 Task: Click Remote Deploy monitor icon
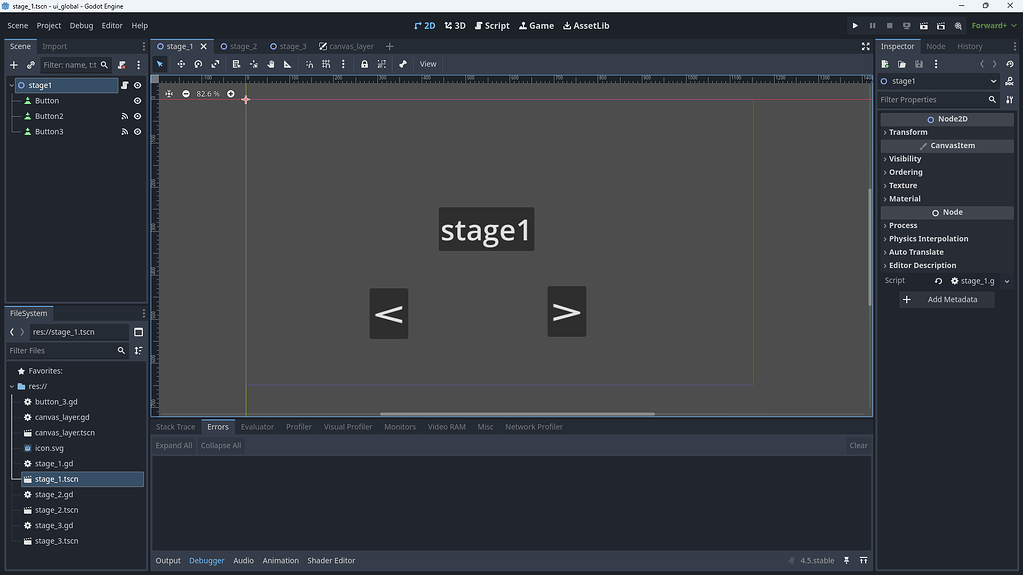click(906, 25)
